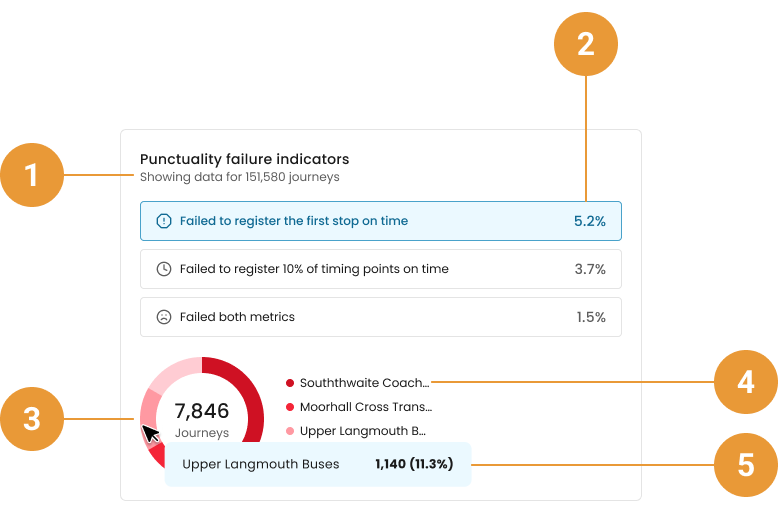Click orange callout marker number 3

click(32, 419)
